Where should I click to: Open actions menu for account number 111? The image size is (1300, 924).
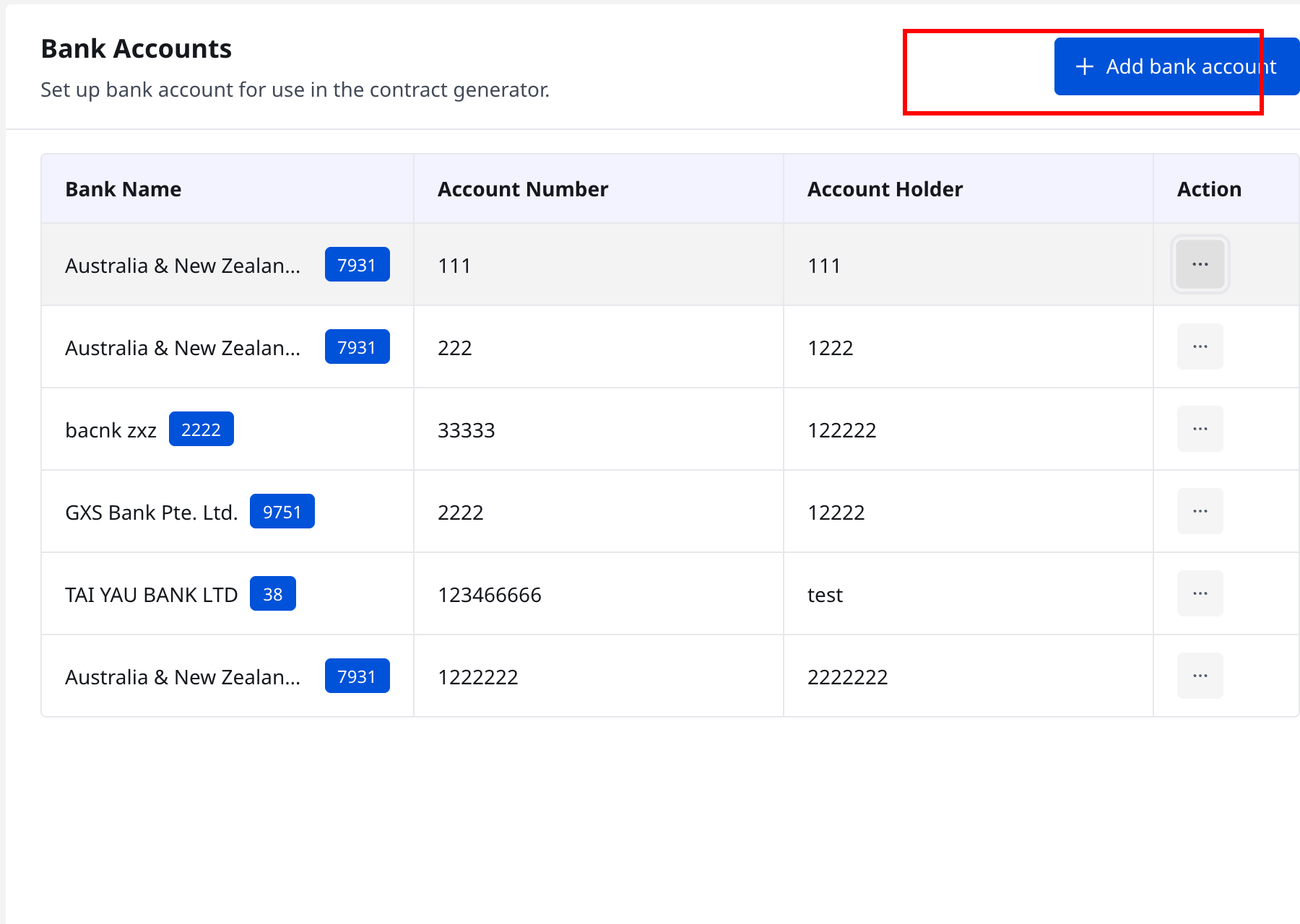[1200, 264]
